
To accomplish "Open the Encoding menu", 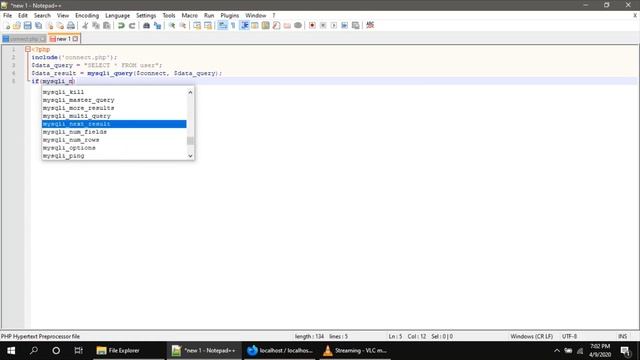I will [x=87, y=16].
